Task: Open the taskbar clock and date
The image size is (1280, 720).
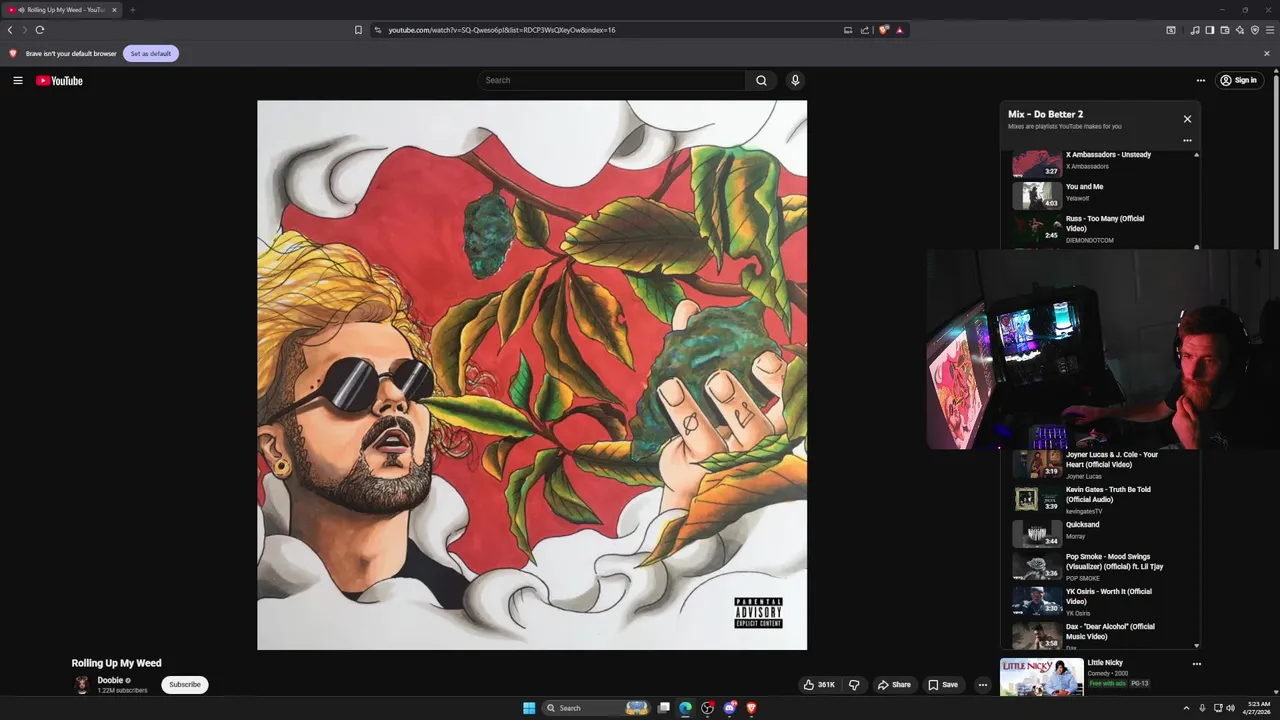Action: tap(1258, 708)
